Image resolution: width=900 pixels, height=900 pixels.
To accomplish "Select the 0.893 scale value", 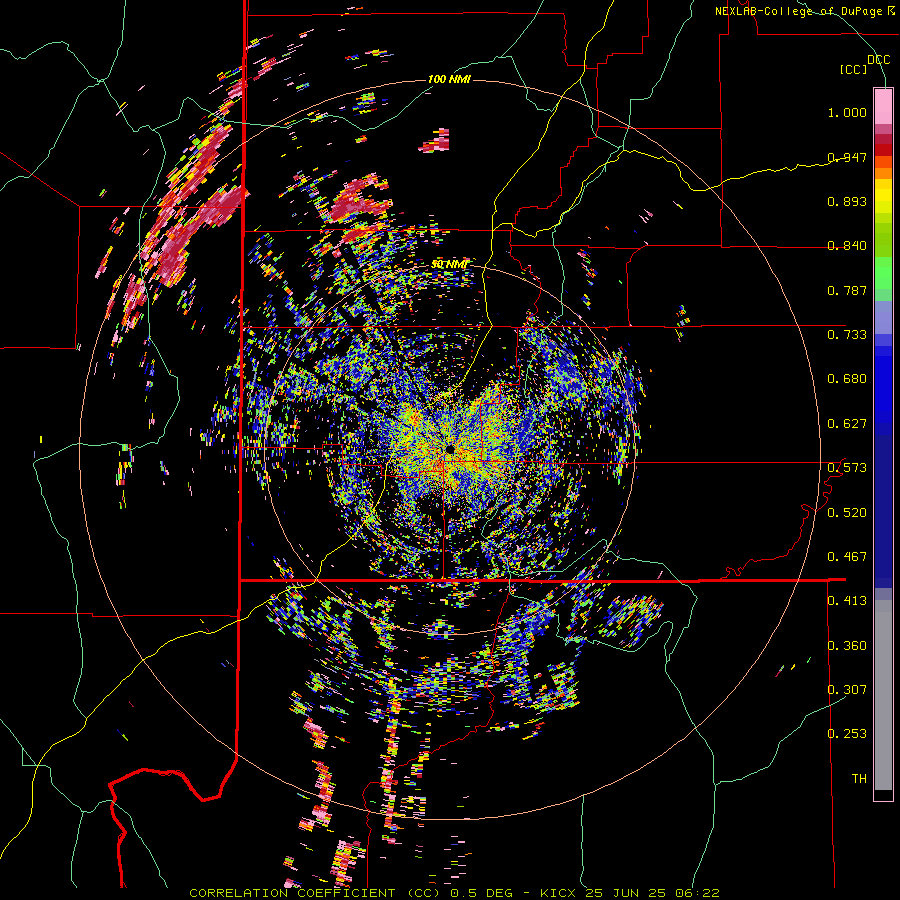I will pos(847,201).
